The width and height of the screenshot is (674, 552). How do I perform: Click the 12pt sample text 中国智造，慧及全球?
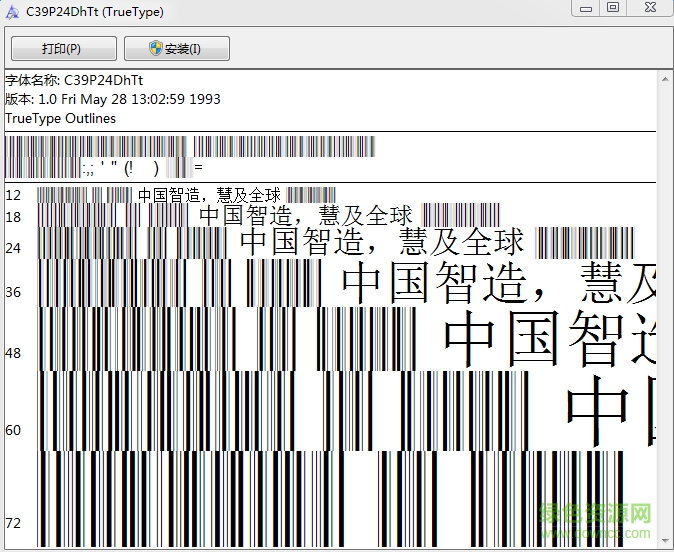click(209, 195)
